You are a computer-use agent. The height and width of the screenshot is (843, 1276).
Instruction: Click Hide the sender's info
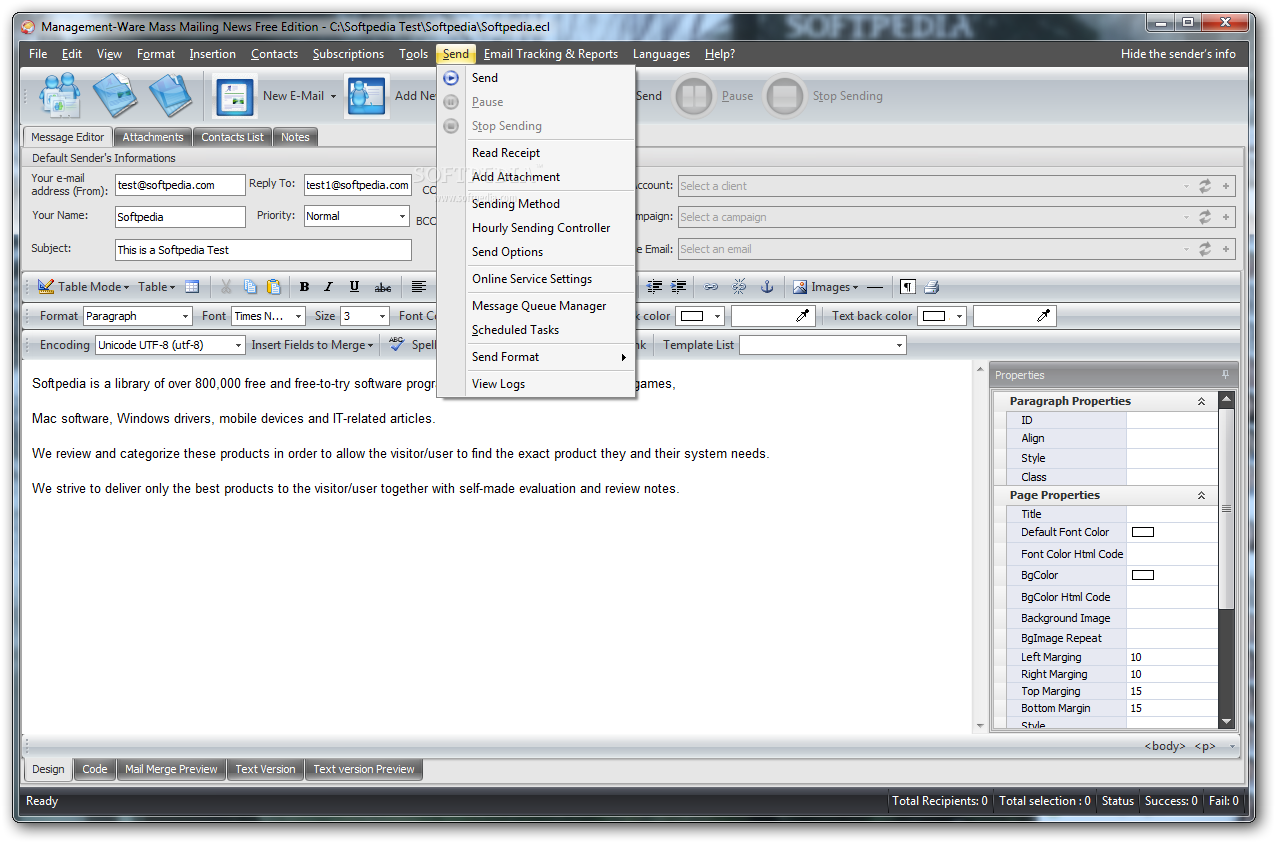[1178, 54]
